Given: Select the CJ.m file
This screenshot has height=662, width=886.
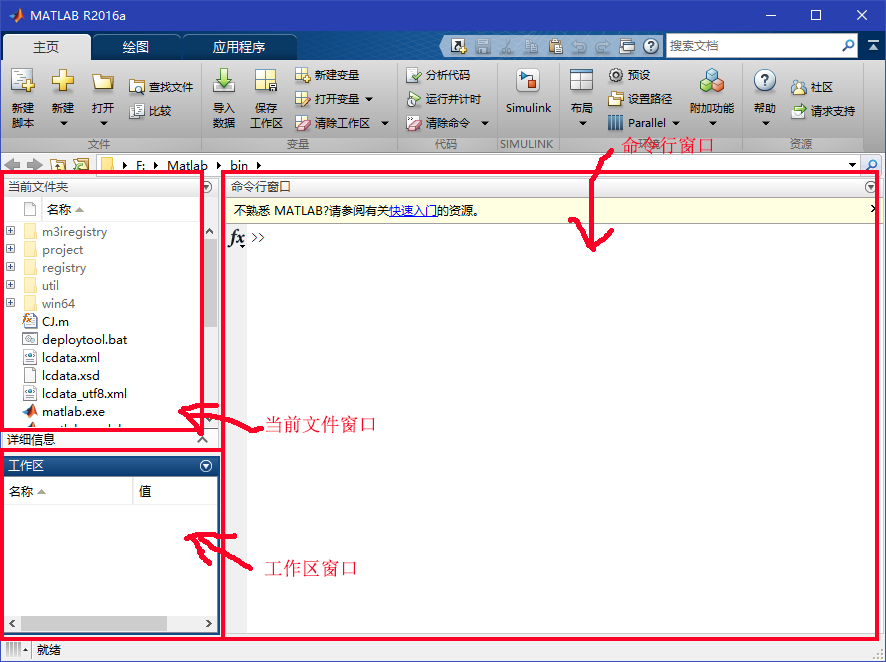Looking at the screenshot, I should coord(55,321).
